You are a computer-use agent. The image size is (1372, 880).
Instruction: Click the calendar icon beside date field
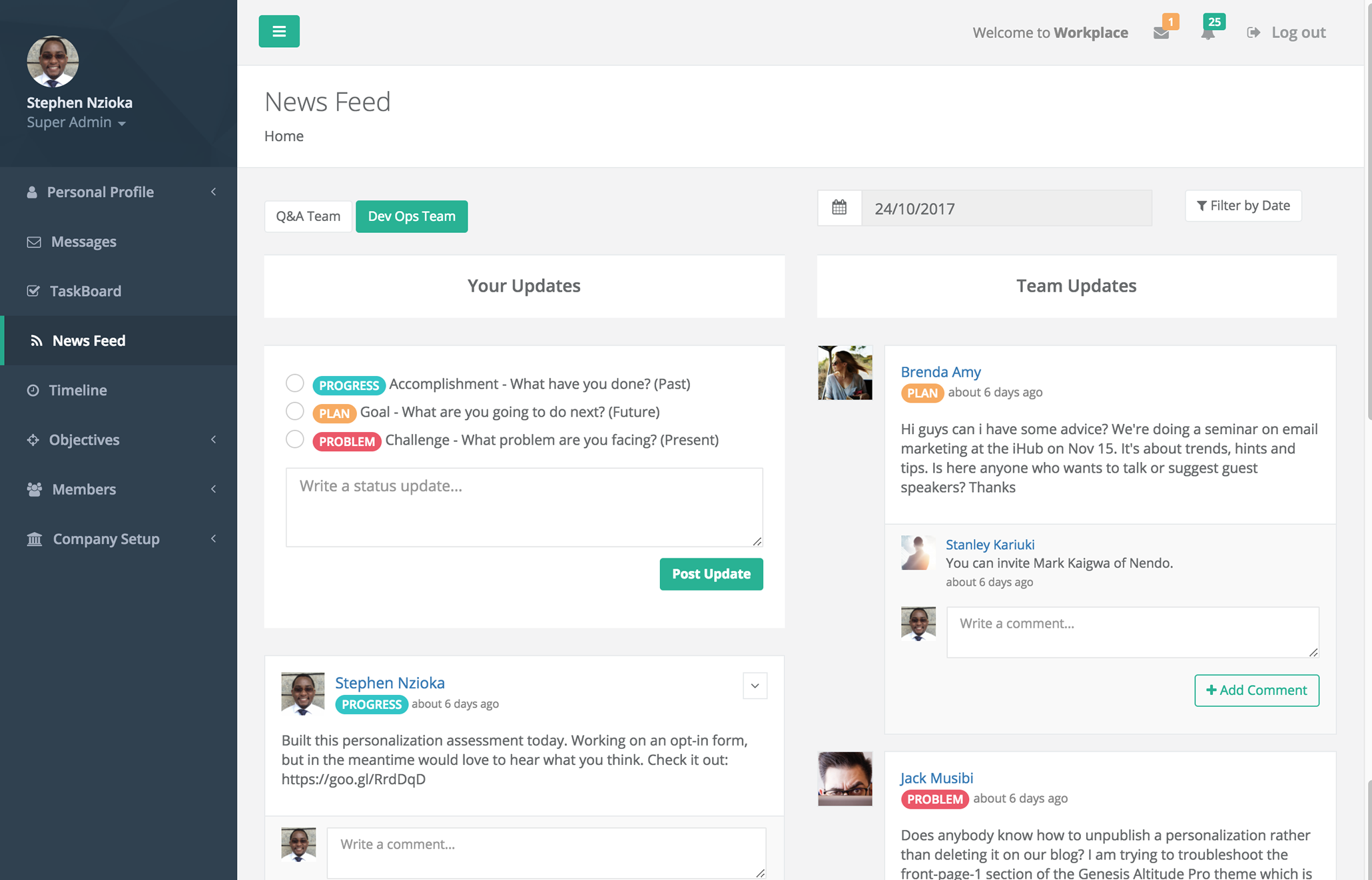839,208
